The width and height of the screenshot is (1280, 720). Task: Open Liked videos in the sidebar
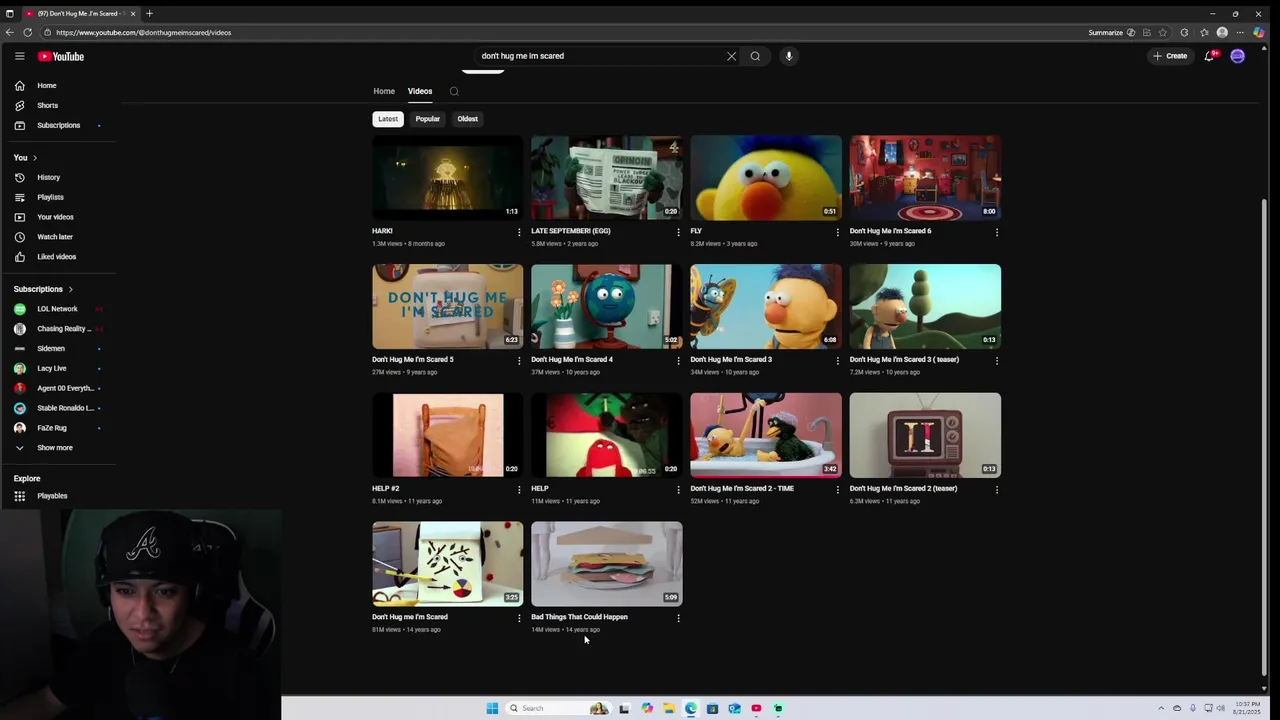[x=58, y=257]
